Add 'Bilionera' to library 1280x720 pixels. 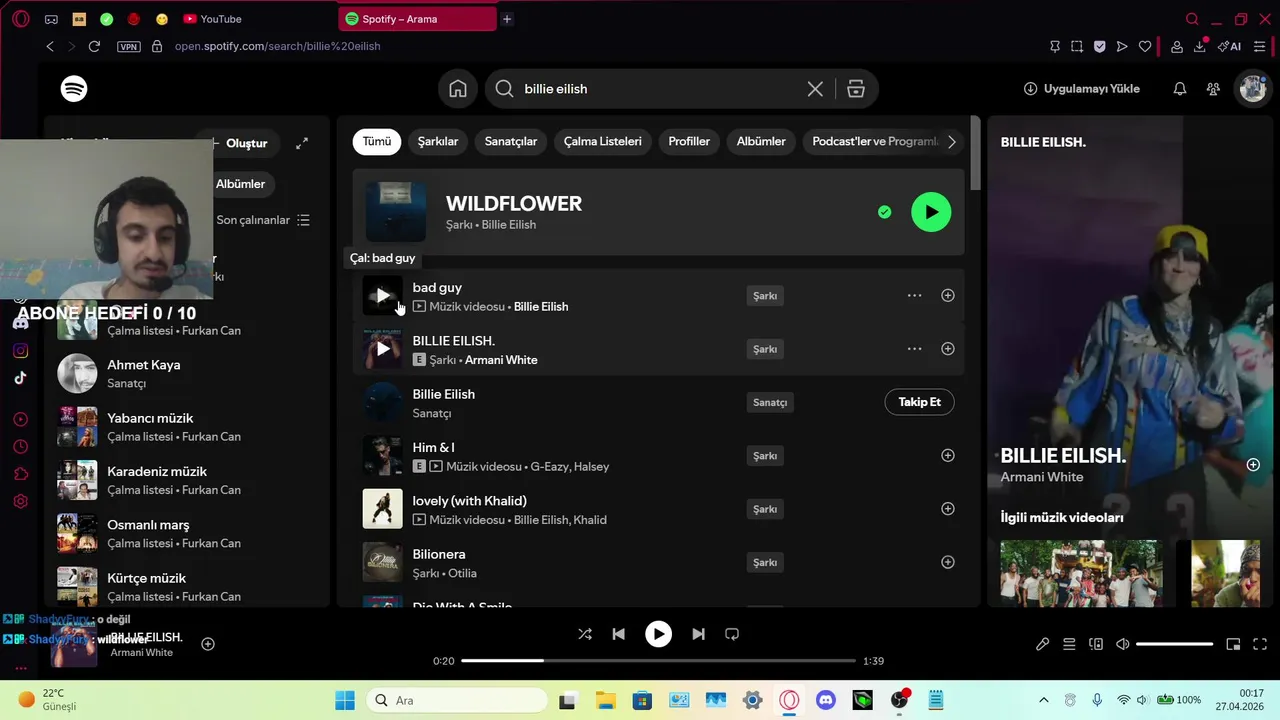click(948, 562)
